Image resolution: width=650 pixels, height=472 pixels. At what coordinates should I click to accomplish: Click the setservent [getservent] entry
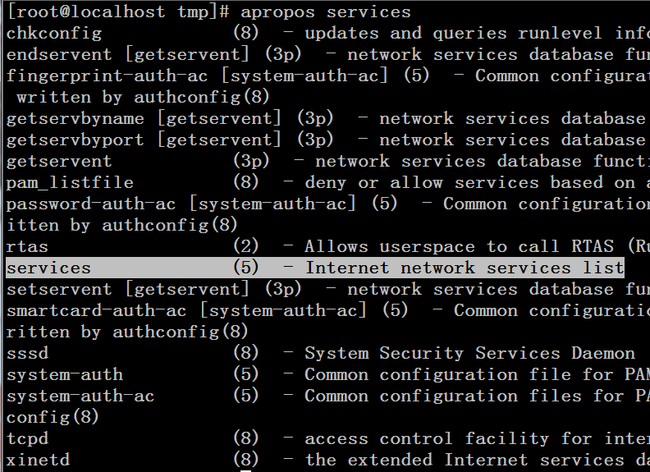[x=328, y=289]
